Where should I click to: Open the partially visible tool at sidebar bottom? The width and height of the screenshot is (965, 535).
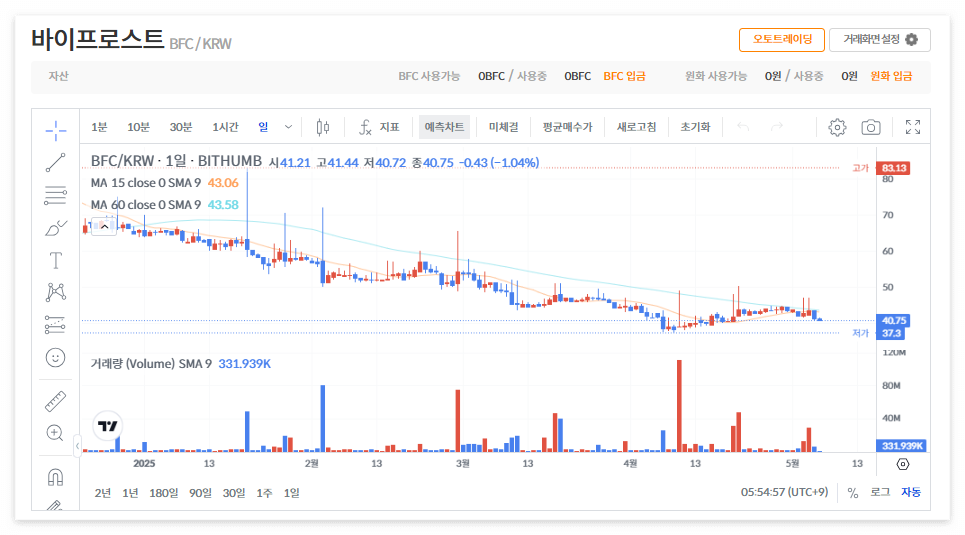point(55,505)
